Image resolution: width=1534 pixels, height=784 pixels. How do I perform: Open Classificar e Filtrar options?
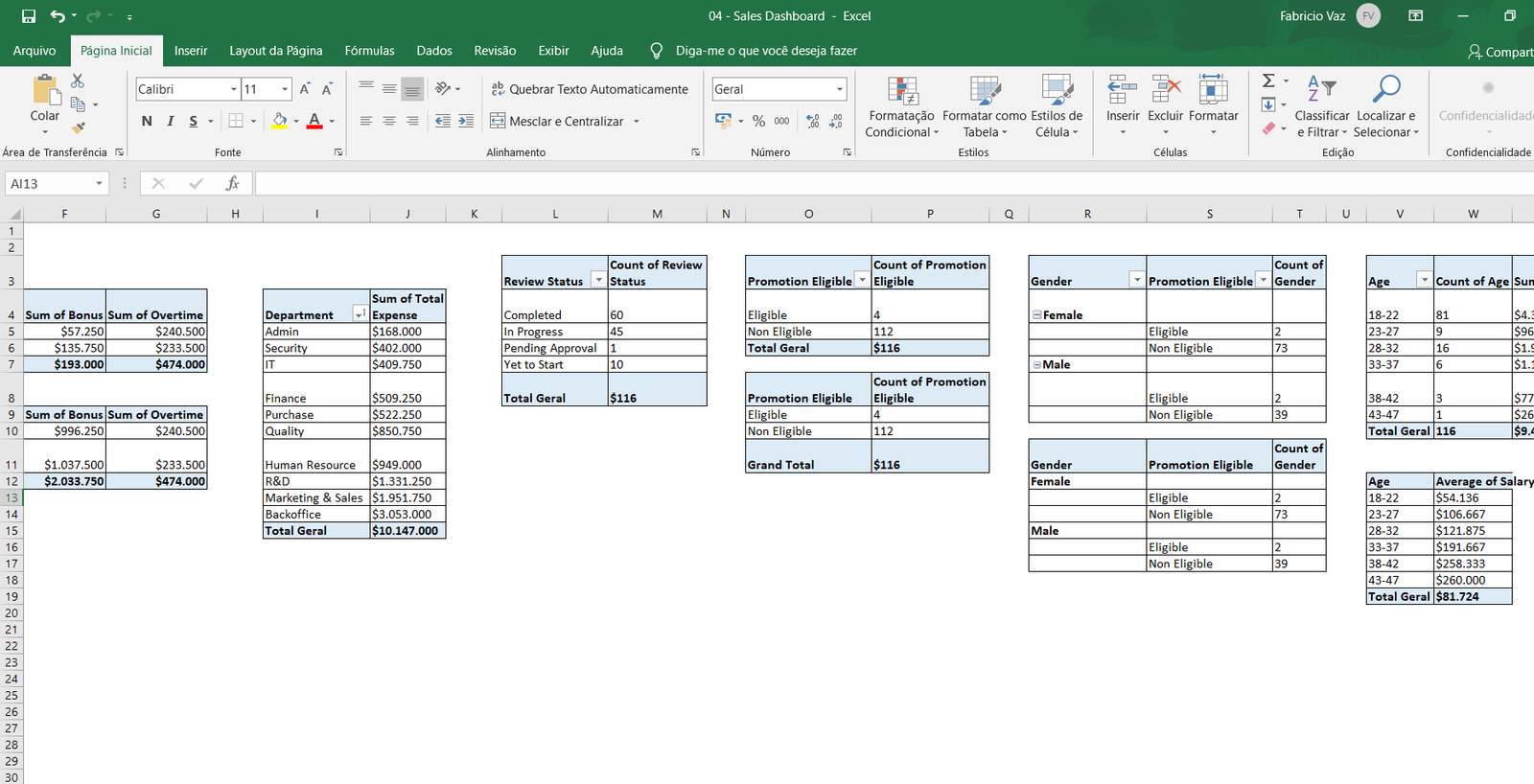(x=1322, y=106)
